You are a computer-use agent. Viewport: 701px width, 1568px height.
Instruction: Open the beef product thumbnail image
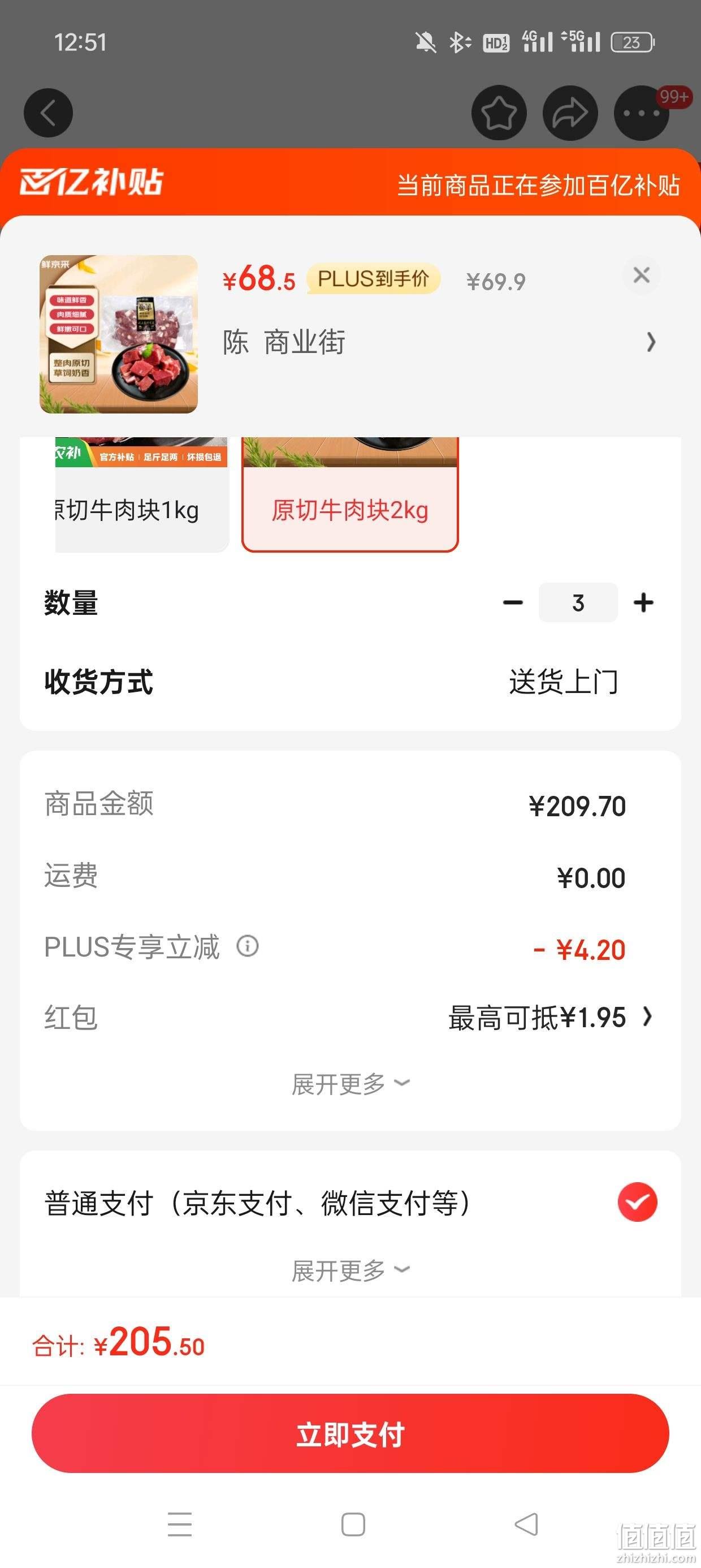119,334
